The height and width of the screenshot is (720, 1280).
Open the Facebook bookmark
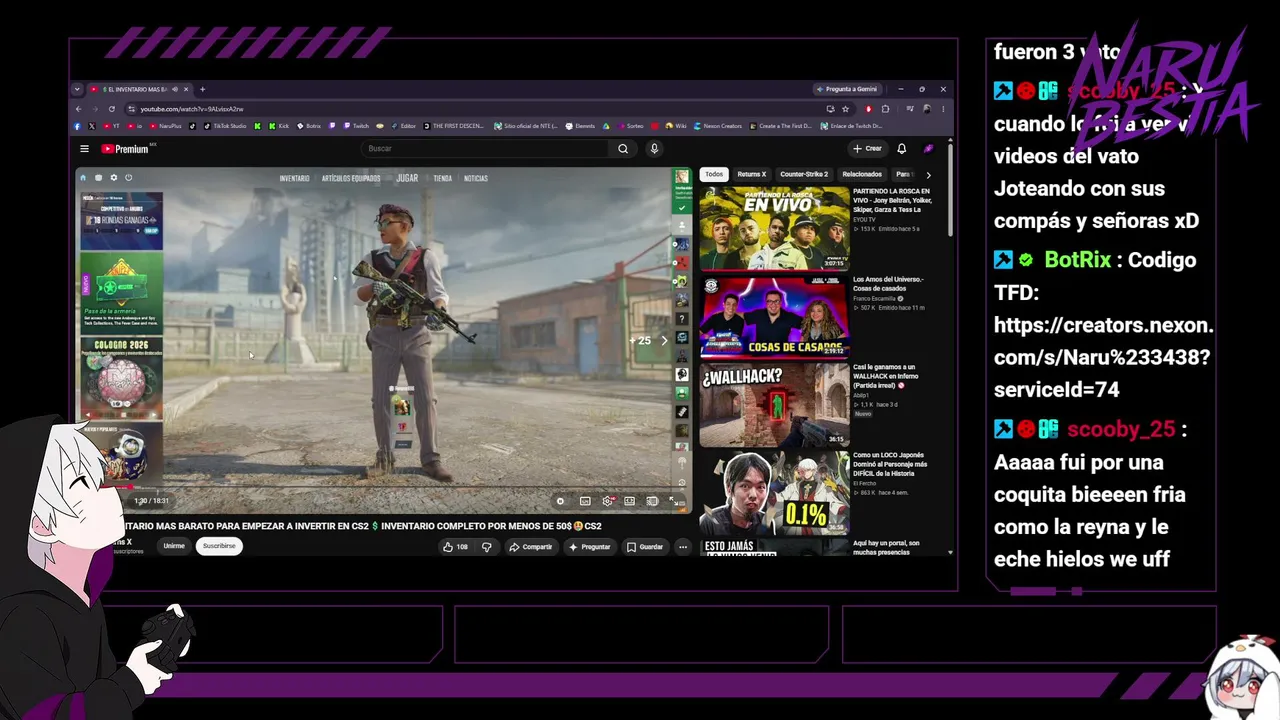coord(77,126)
